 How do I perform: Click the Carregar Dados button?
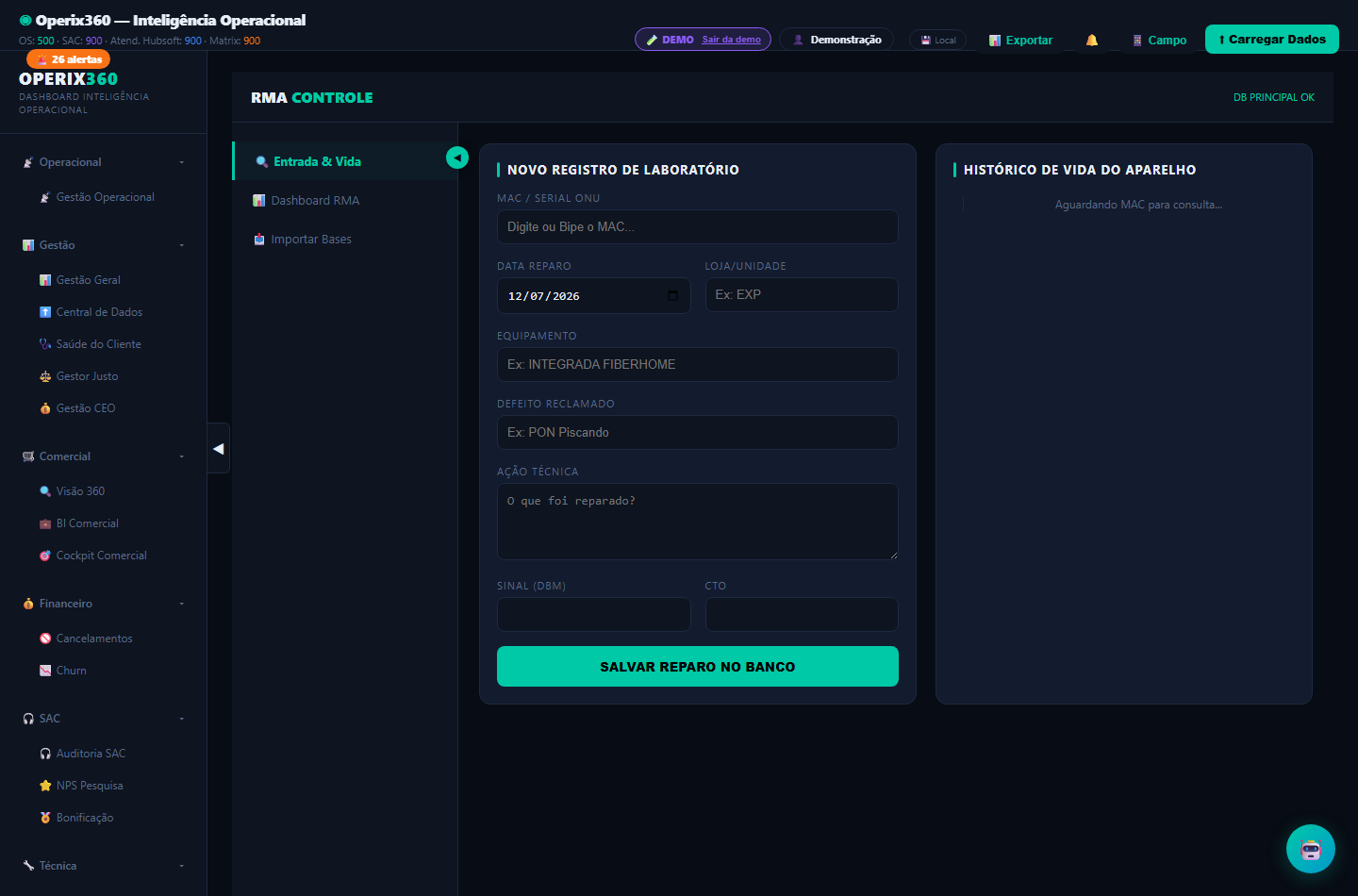point(1272,40)
